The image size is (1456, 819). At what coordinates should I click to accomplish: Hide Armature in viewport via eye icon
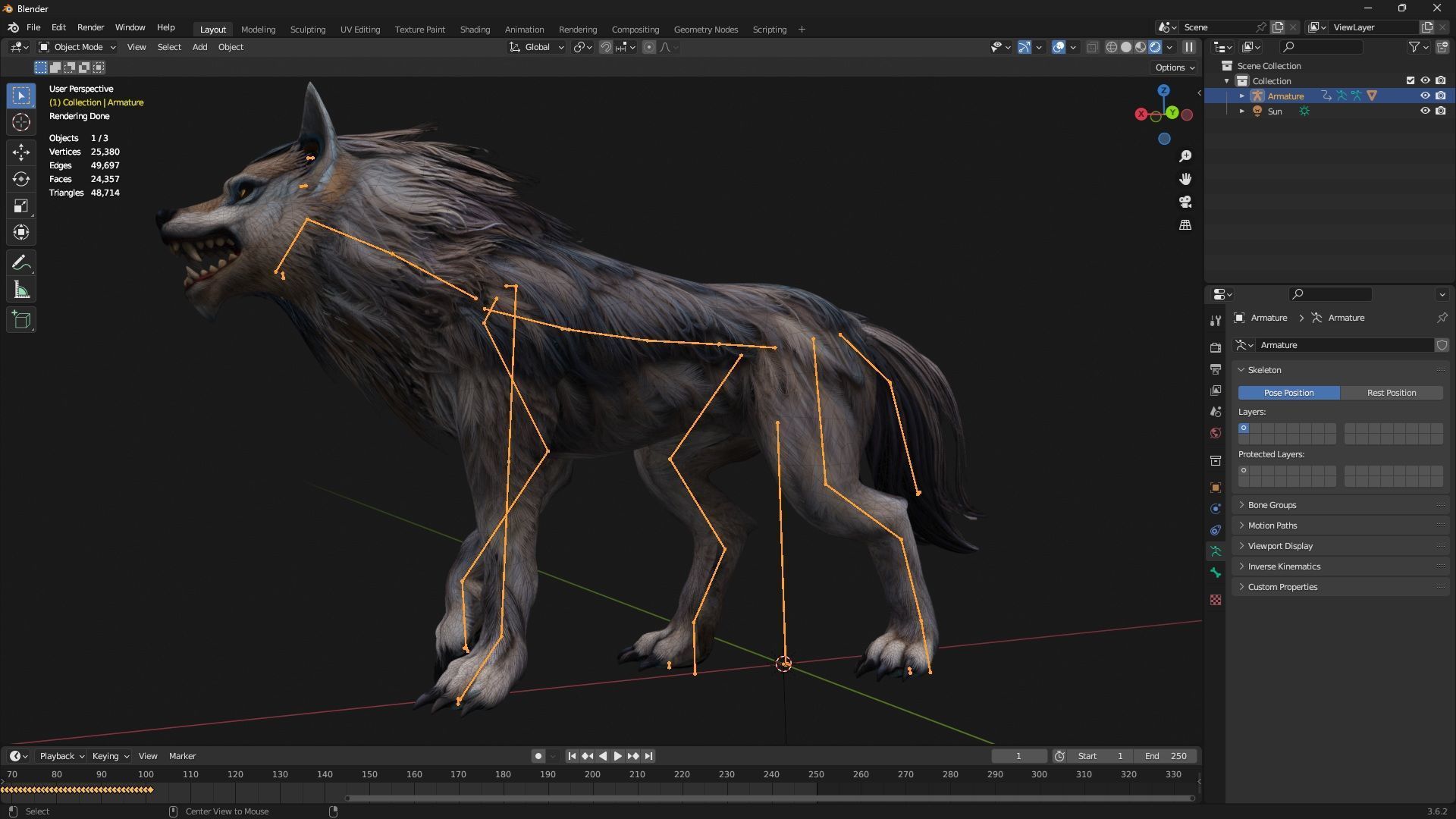click(1425, 96)
